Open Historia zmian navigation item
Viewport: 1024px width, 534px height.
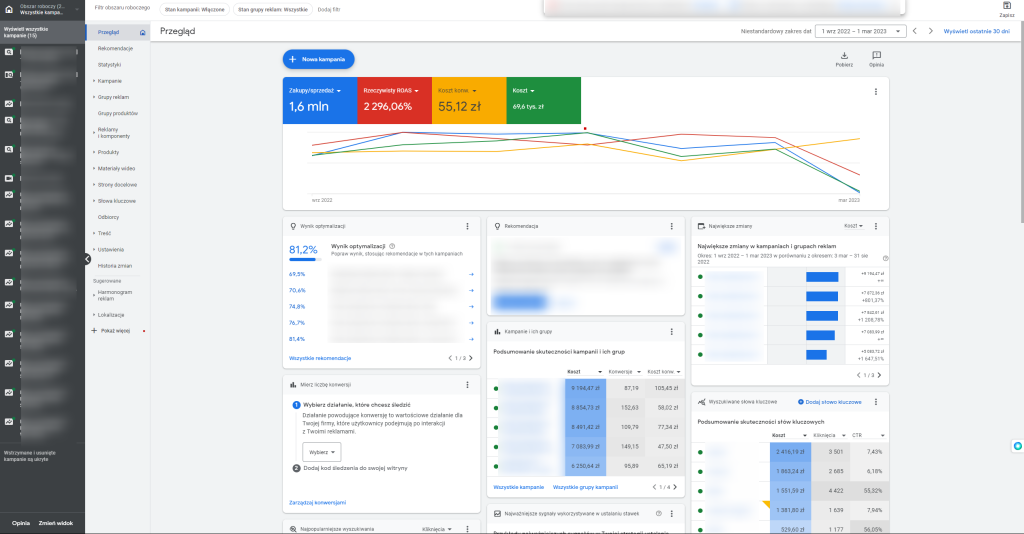click(x=115, y=266)
